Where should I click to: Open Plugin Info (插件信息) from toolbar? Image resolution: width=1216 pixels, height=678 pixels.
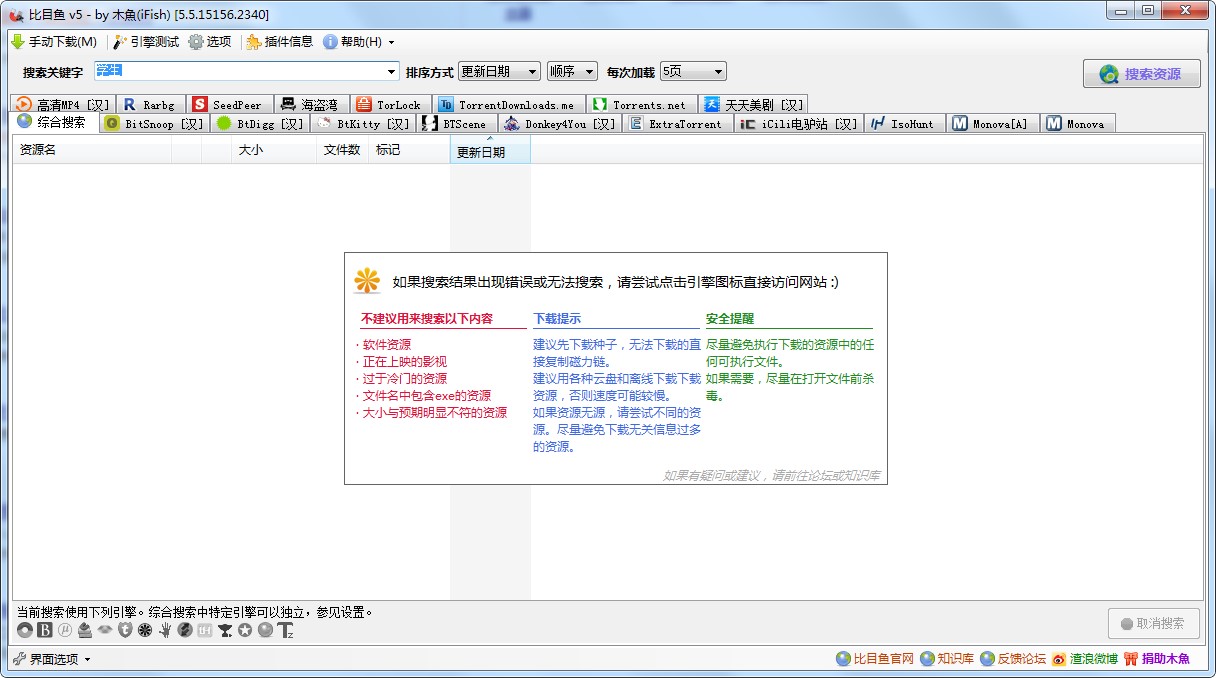tap(279, 42)
